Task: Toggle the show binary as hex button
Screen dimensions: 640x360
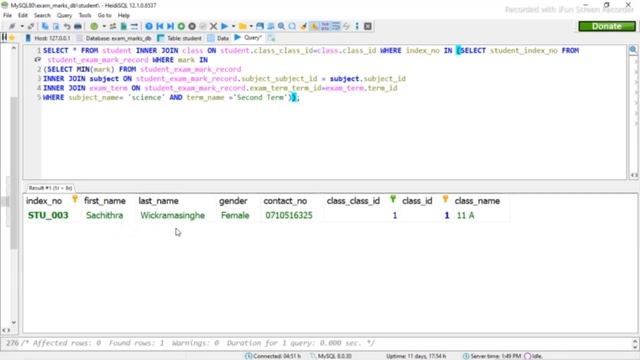Action: coord(325,26)
